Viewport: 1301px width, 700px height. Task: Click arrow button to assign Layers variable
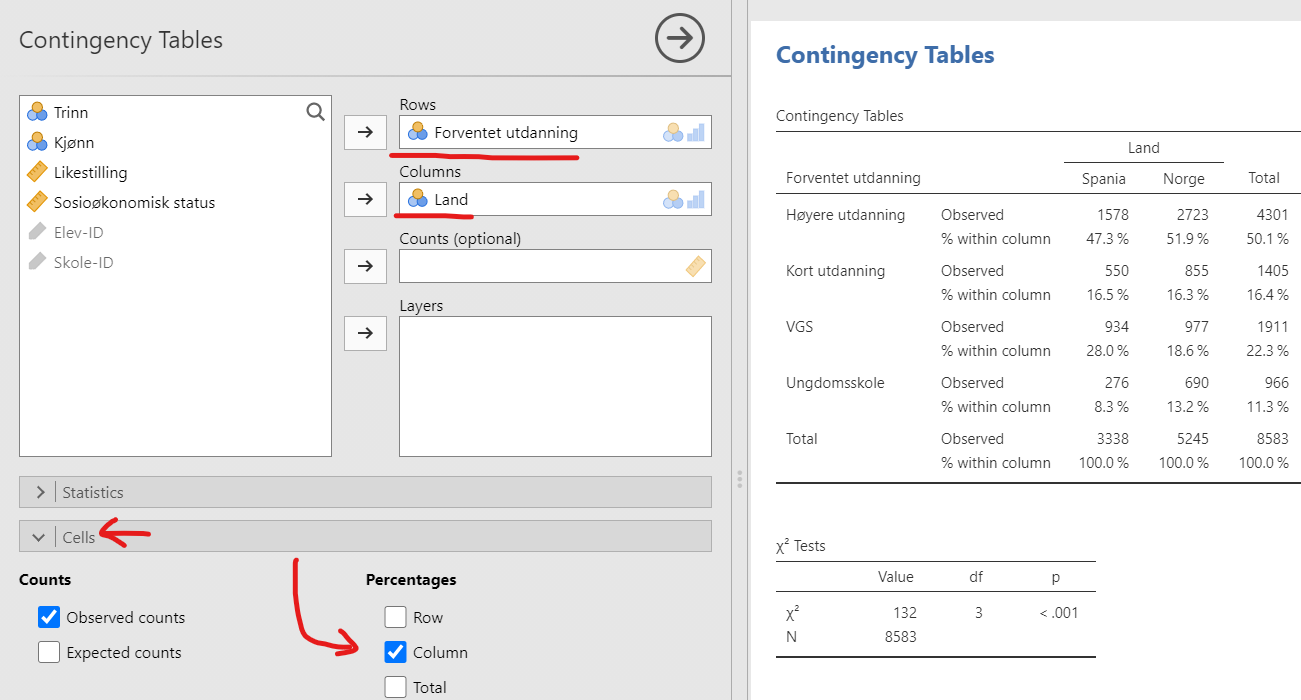pyautogui.click(x=365, y=333)
